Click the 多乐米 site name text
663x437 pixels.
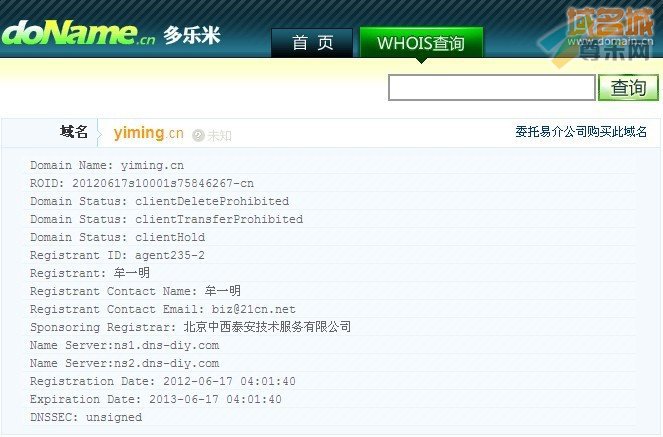192,36
